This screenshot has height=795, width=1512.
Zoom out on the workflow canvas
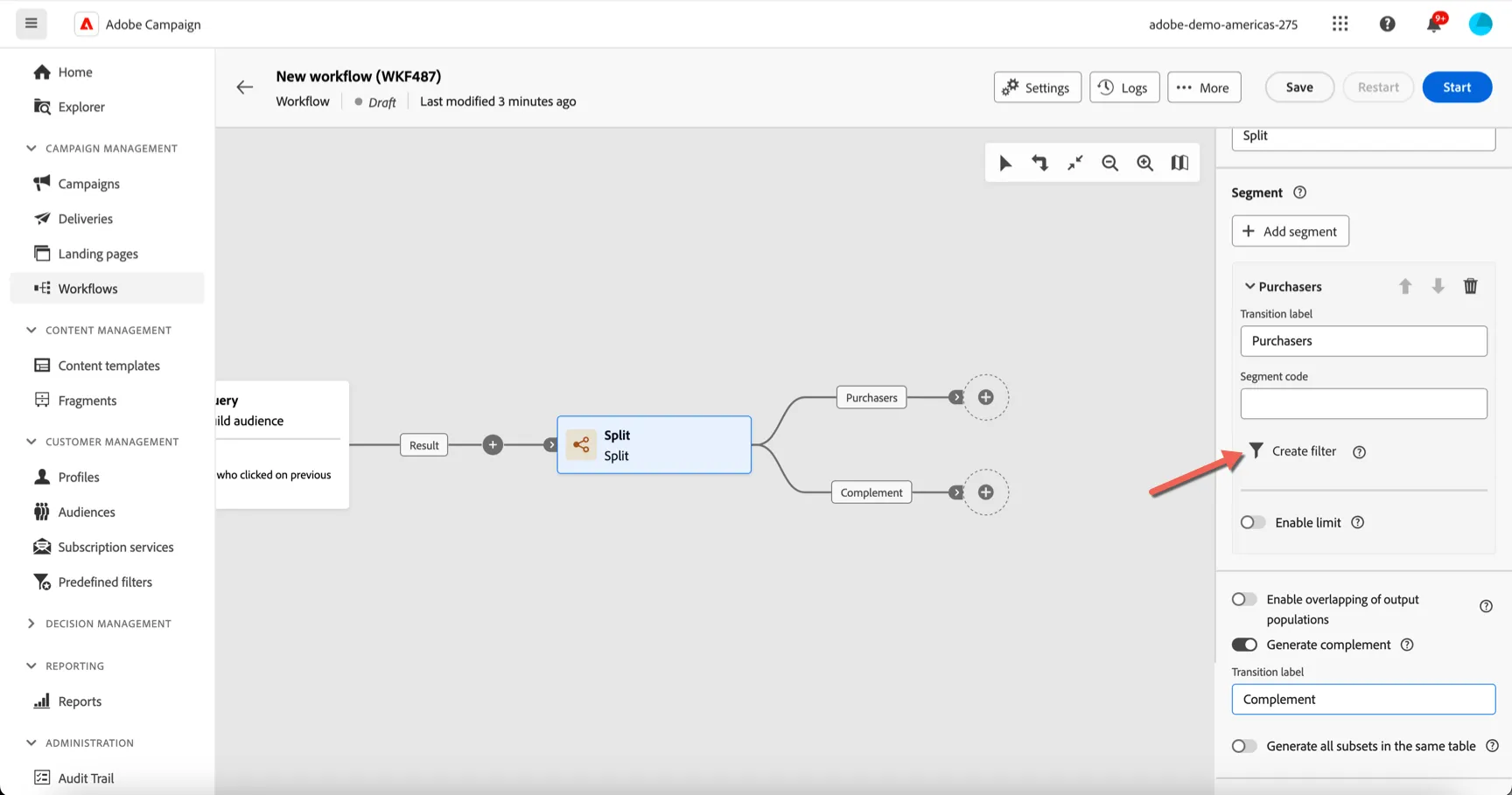(x=1109, y=163)
